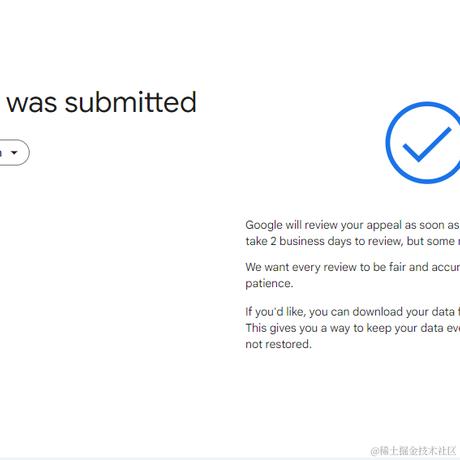Click the word 'patience.'
The image size is (460, 460).
coord(269,284)
